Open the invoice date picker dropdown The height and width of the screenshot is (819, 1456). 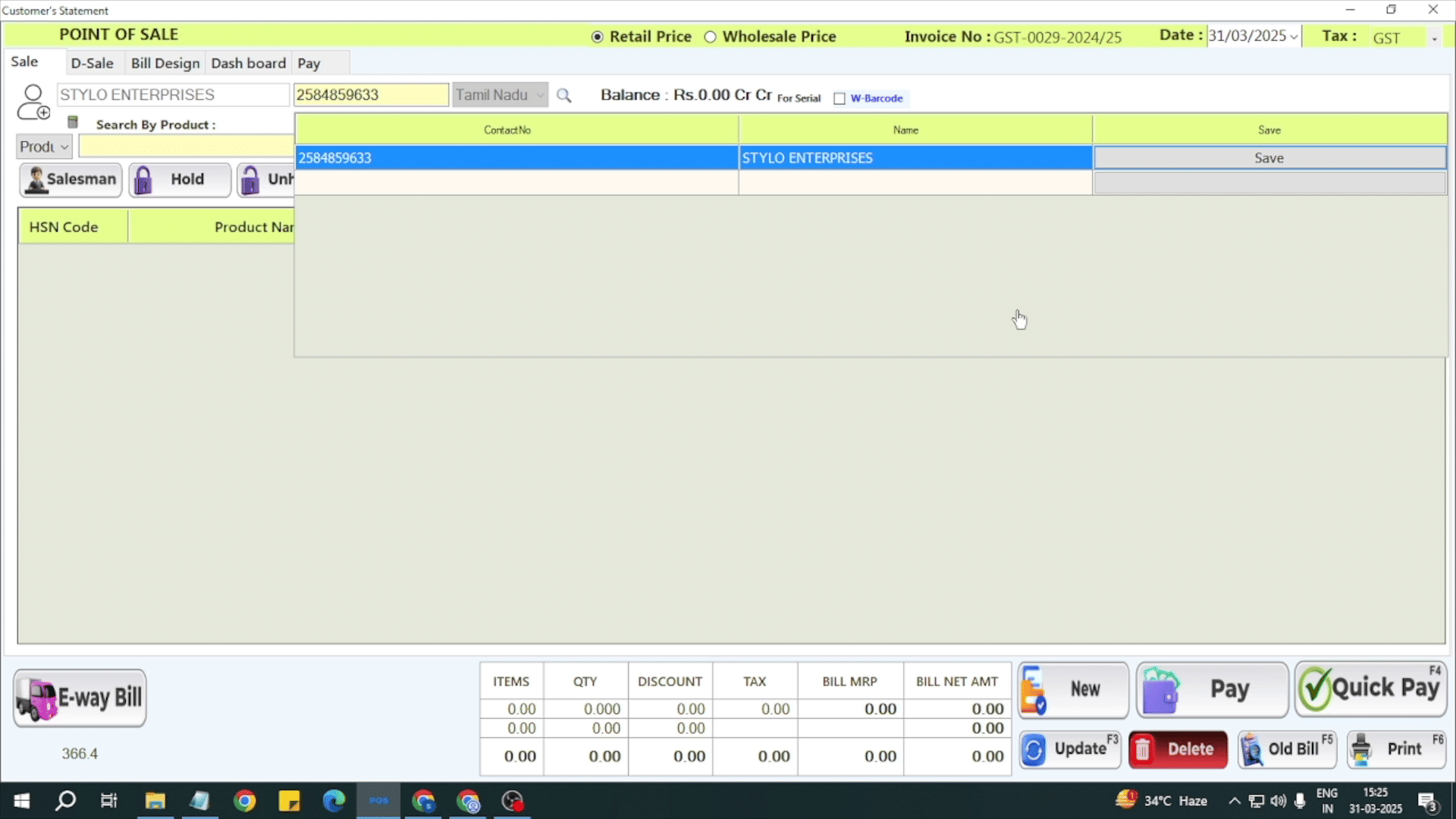1293,37
